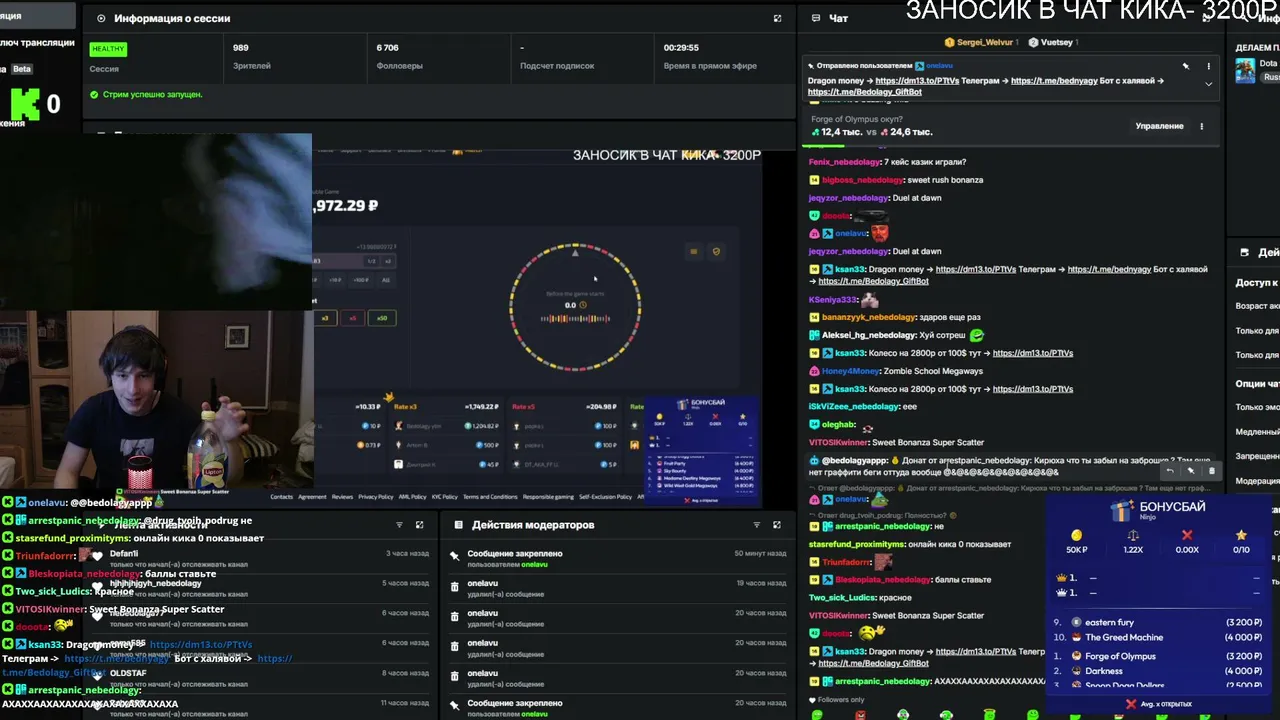Screen dimensions: 1280x720
Task: Pin the highlighted @bedolagyappp message
Action: pos(1190,471)
